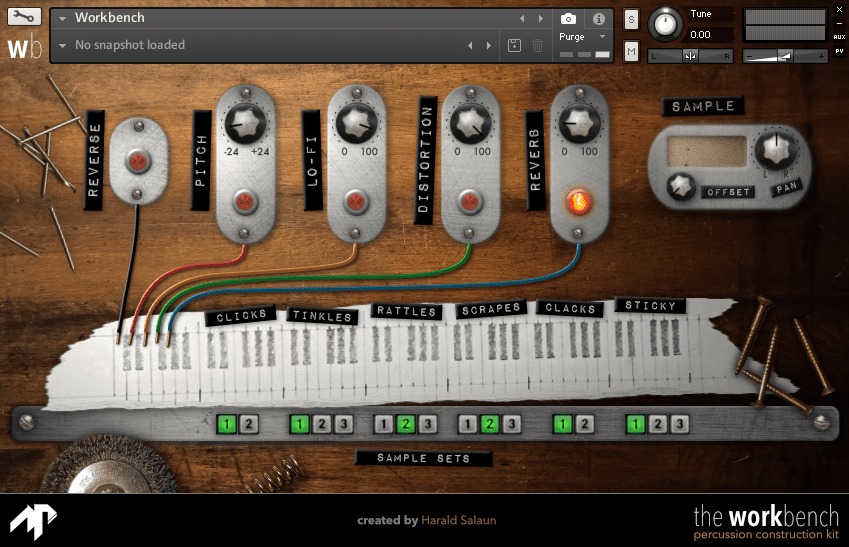Click the Harald Salaun credit name
The width and height of the screenshot is (849, 547).
(x=459, y=520)
